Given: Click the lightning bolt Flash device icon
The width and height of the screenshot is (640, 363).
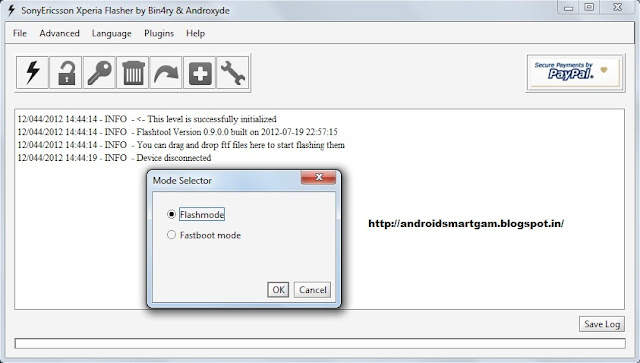Looking at the screenshot, I should tap(32, 72).
